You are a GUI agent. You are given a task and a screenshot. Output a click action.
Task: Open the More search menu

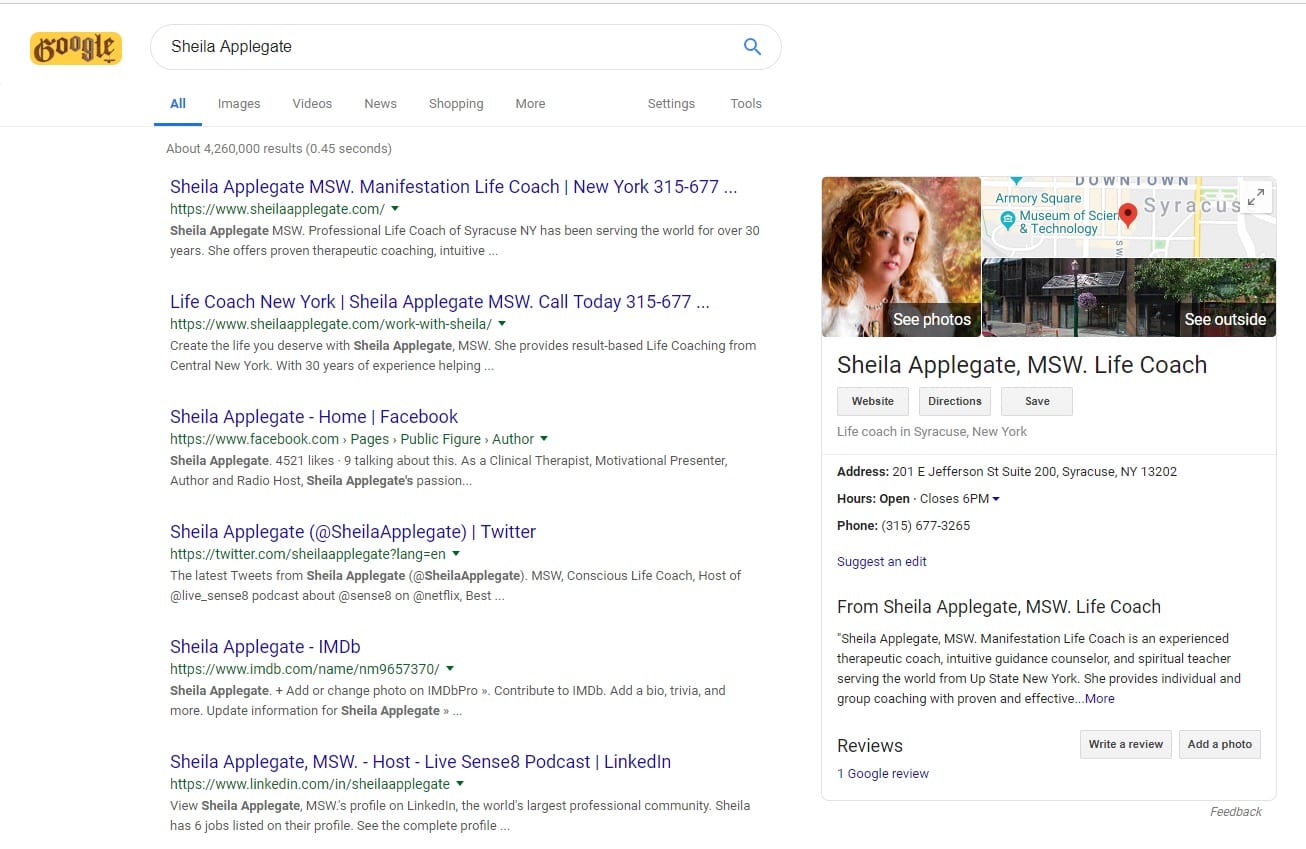[x=530, y=104]
